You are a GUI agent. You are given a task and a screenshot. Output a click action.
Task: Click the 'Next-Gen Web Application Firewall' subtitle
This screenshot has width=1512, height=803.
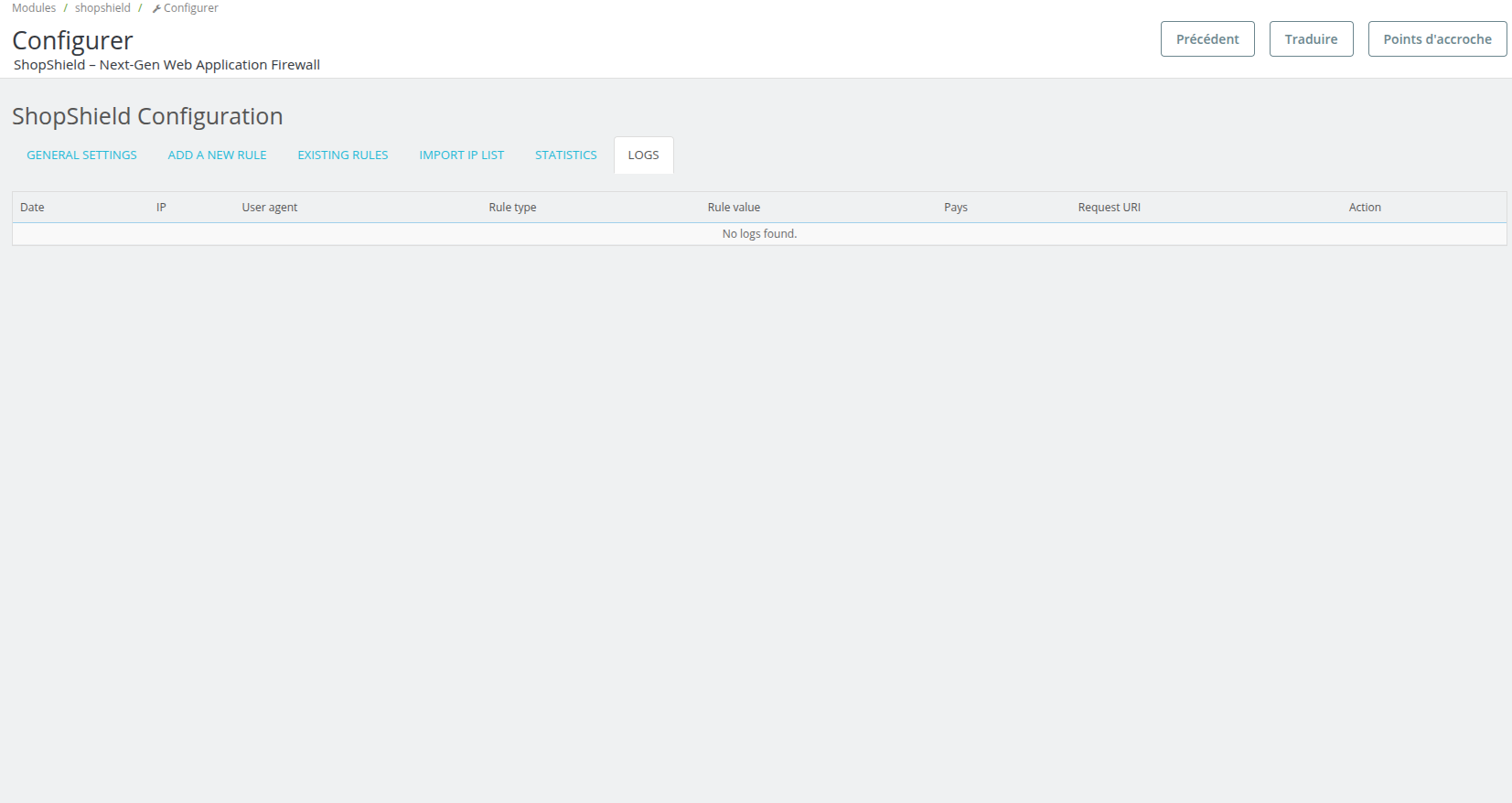(209, 65)
